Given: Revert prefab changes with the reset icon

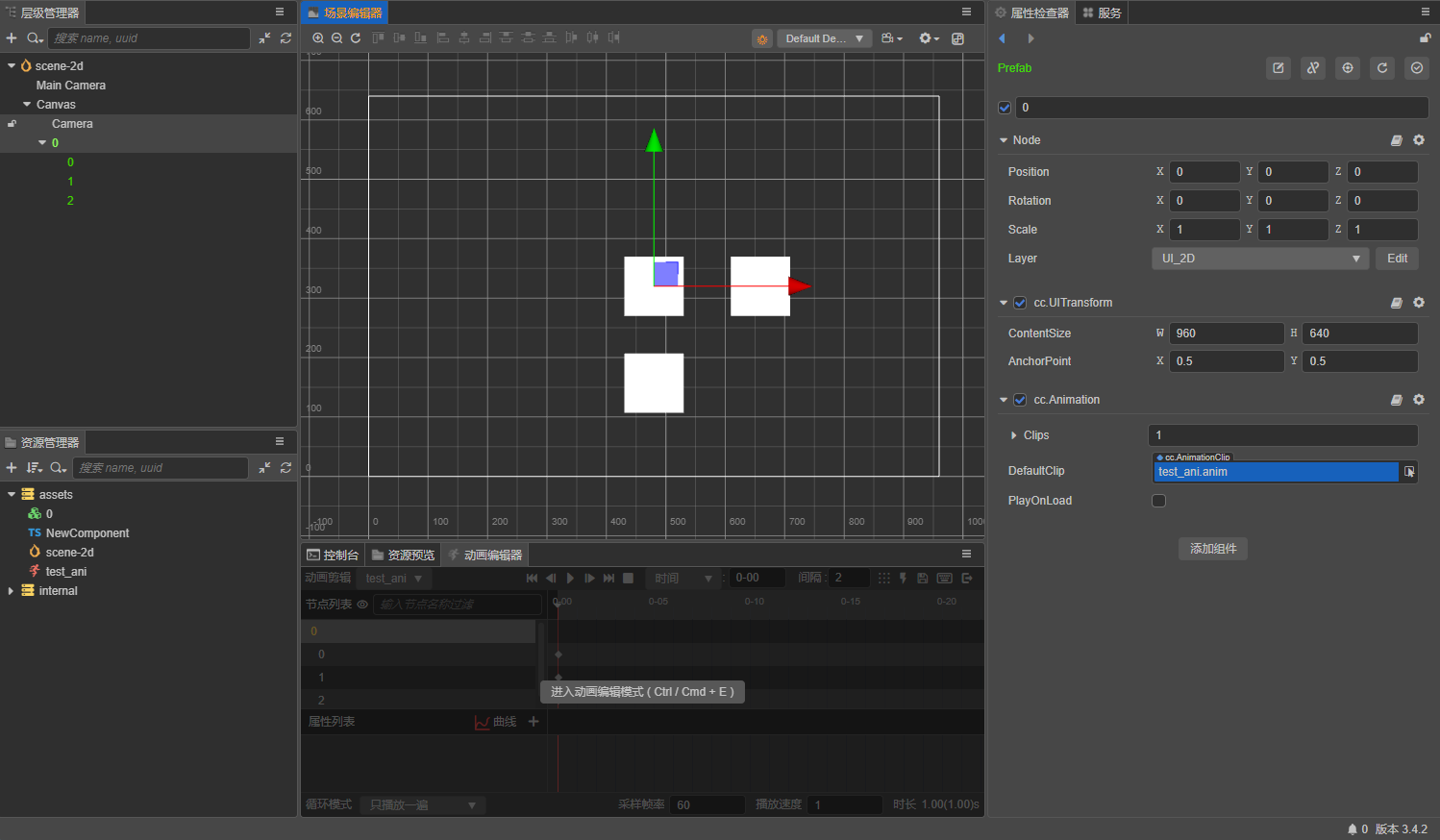Looking at the screenshot, I should pos(1382,68).
